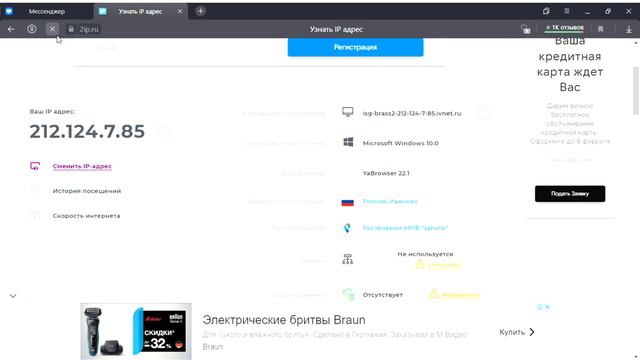Click the page title Узнать IP адрес in address bar
Image resolution: width=640 pixels, height=360 pixels.
(x=336, y=29)
